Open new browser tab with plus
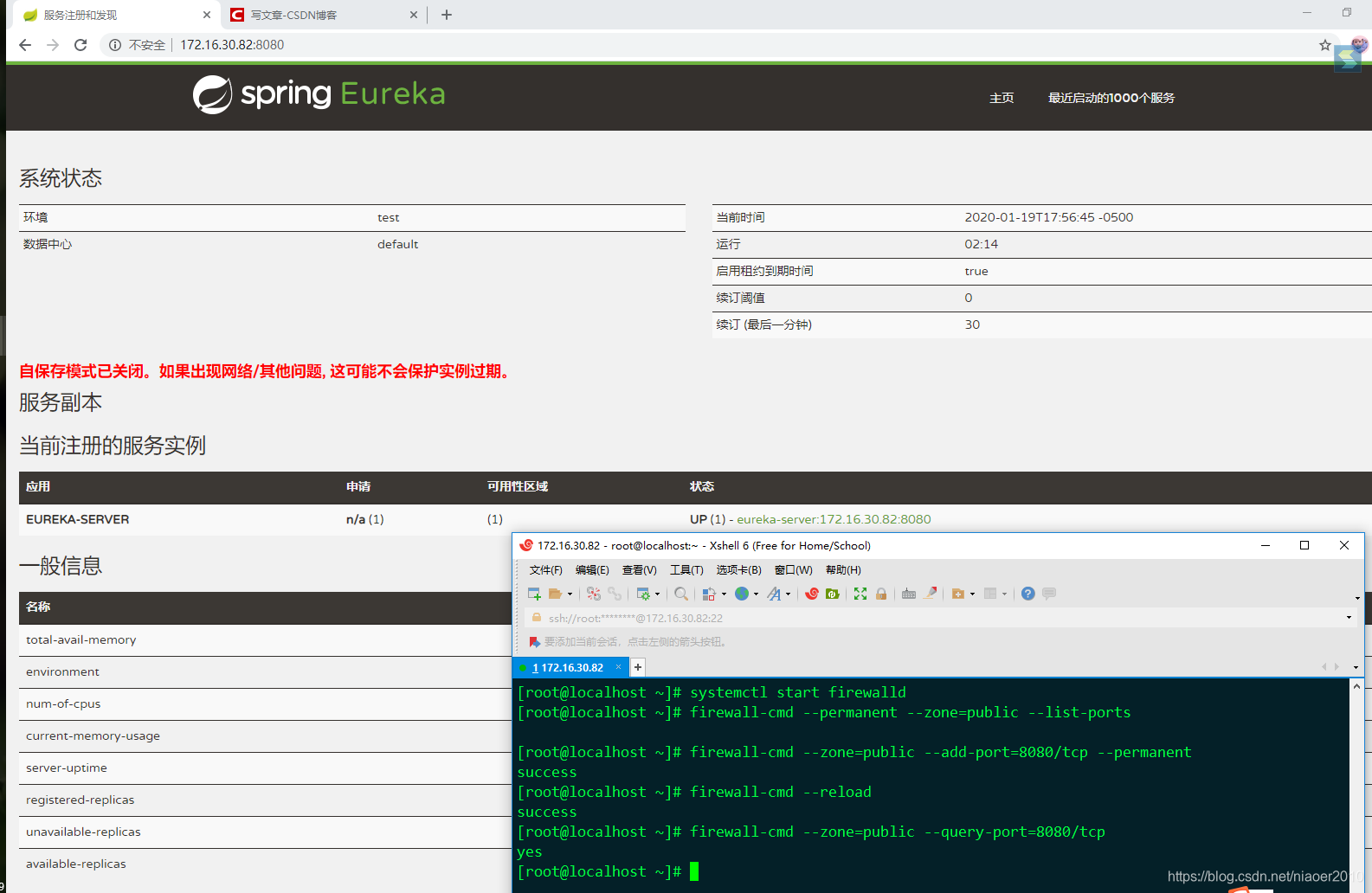 [447, 15]
